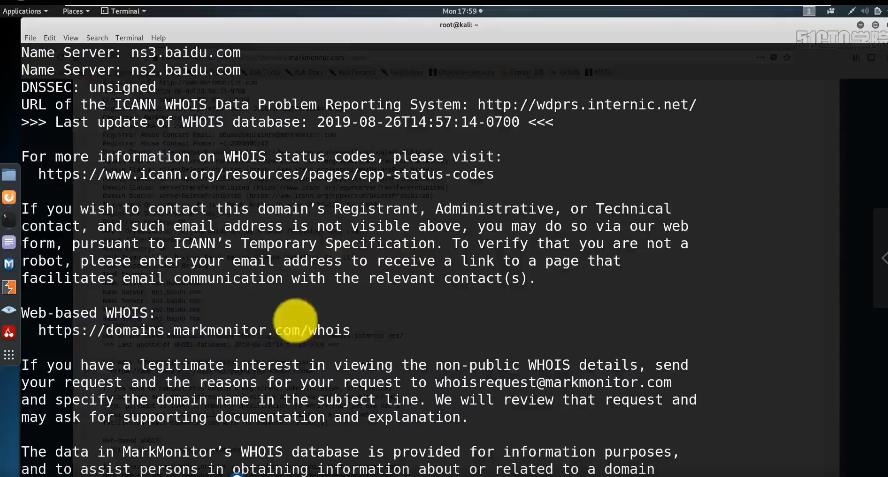This screenshot has width=888, height=477.
Task: Expand the Places dropdown in top panel
Action: 75,11
